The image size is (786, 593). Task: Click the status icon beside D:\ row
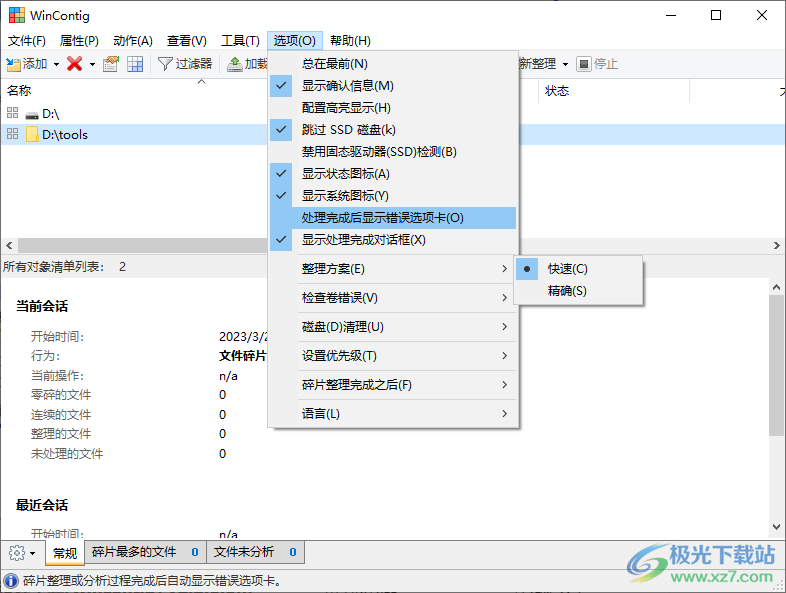13,112
